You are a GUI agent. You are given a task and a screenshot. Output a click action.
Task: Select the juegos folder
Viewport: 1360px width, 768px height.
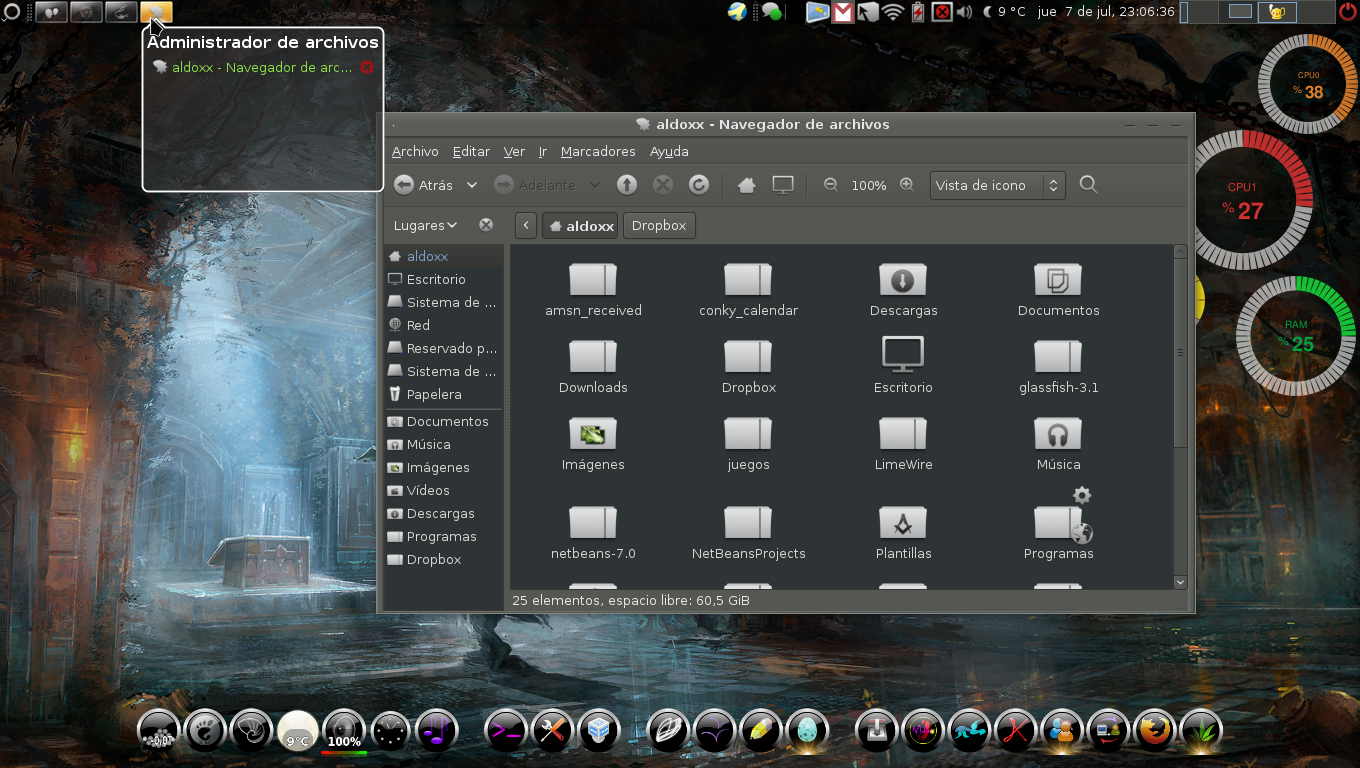[x=748, y=444]
